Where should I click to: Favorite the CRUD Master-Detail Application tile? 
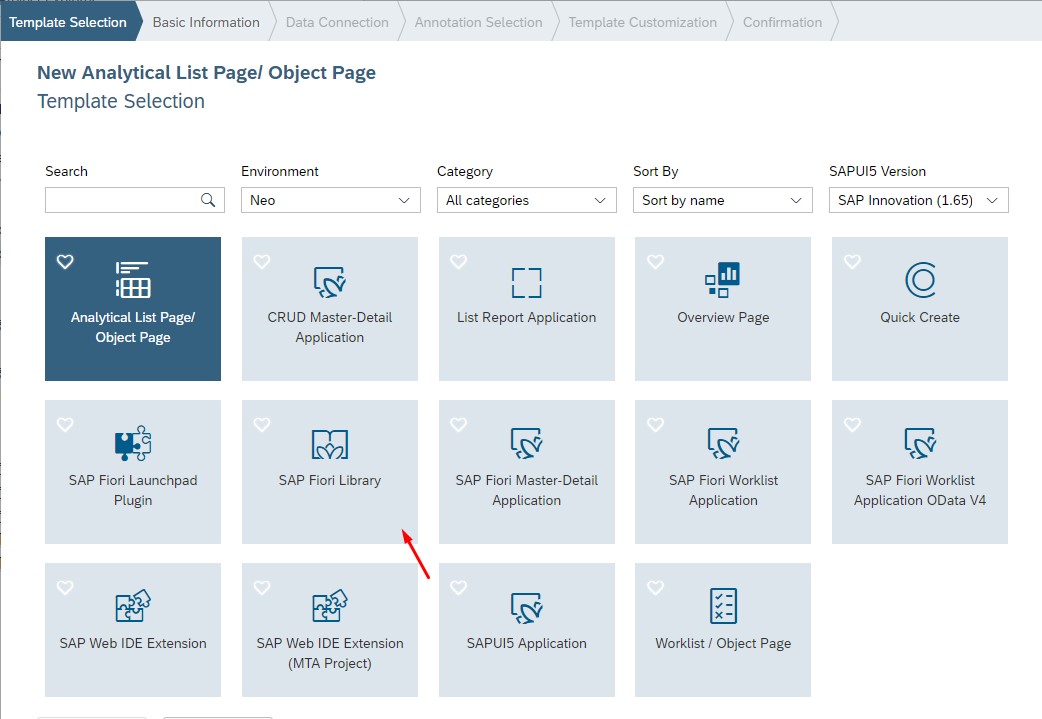point(261,261)
